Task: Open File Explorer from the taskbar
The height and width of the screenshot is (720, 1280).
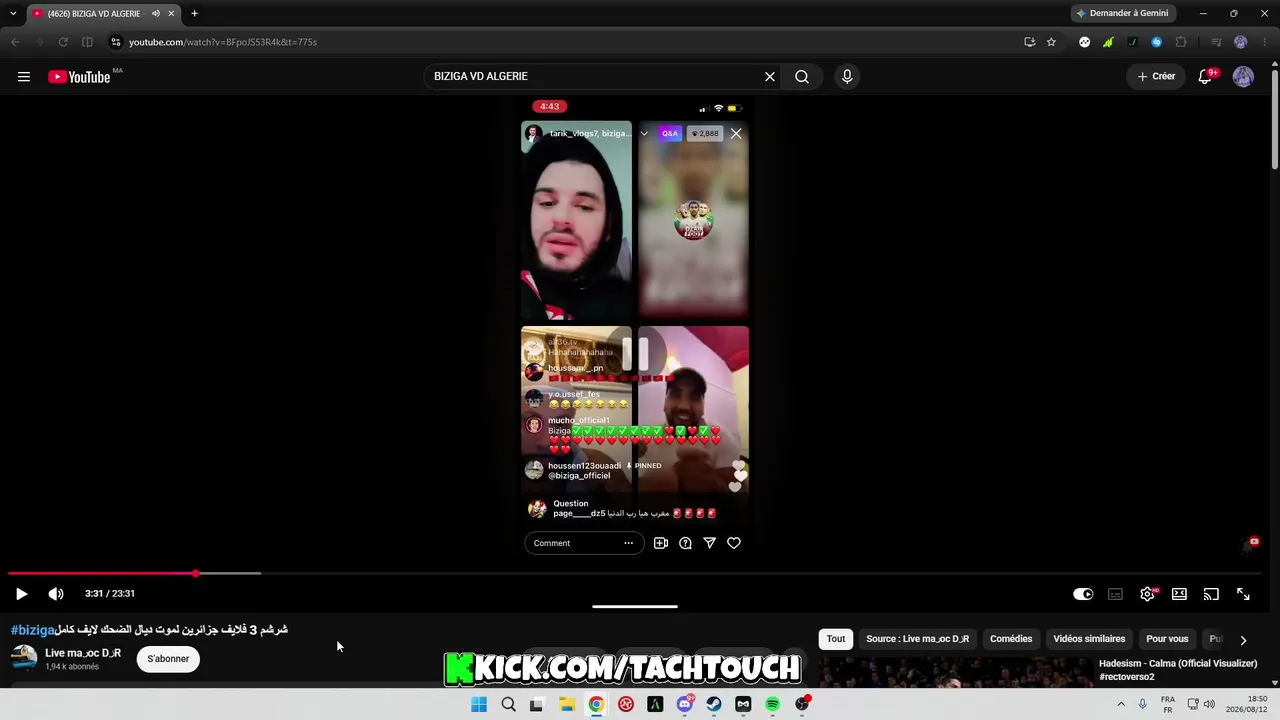Action: click(x=567, y=704)
